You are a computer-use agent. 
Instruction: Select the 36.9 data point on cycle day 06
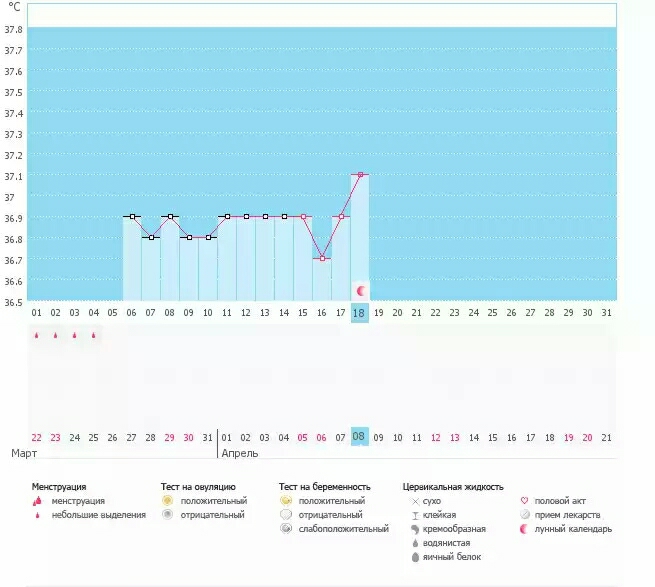[132, 216]
